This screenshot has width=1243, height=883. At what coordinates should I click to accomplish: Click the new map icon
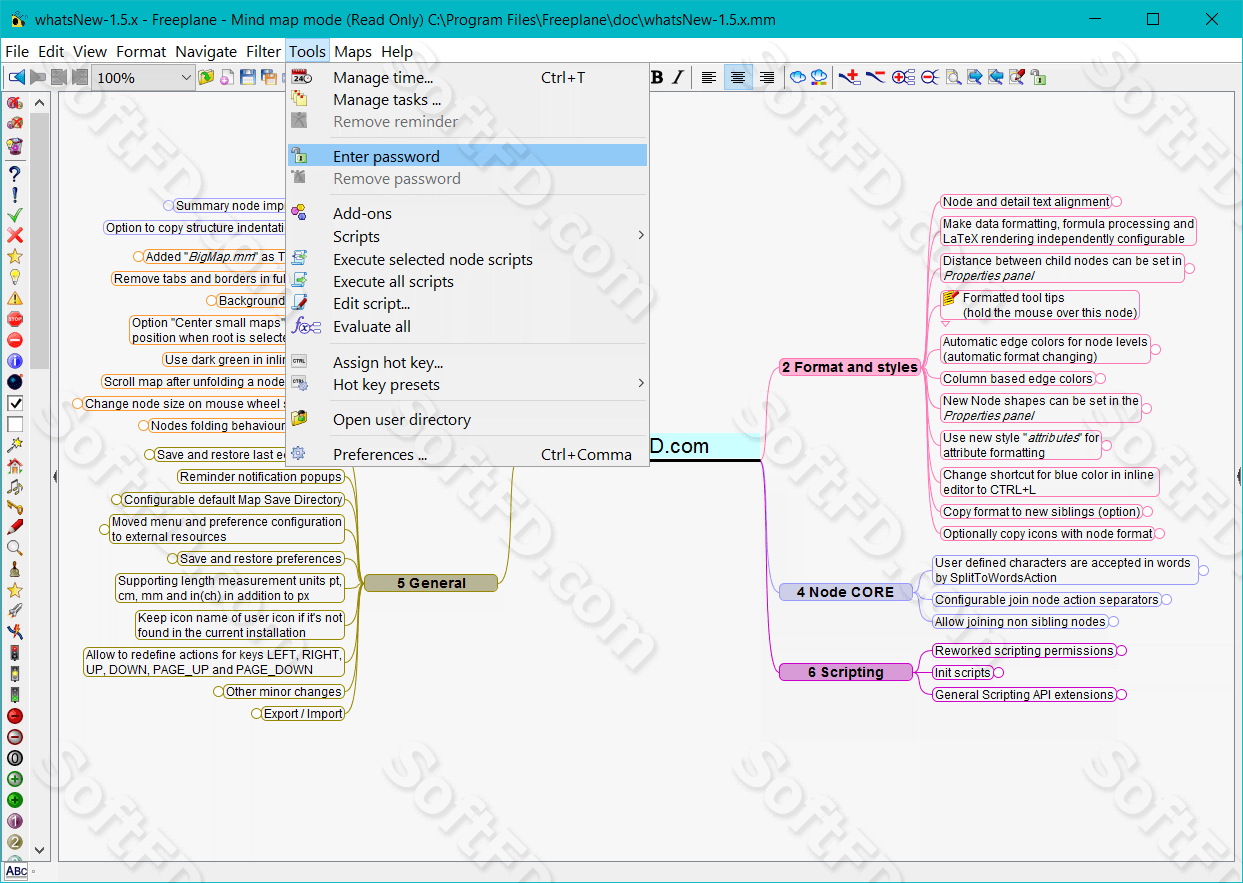(227, 77)
